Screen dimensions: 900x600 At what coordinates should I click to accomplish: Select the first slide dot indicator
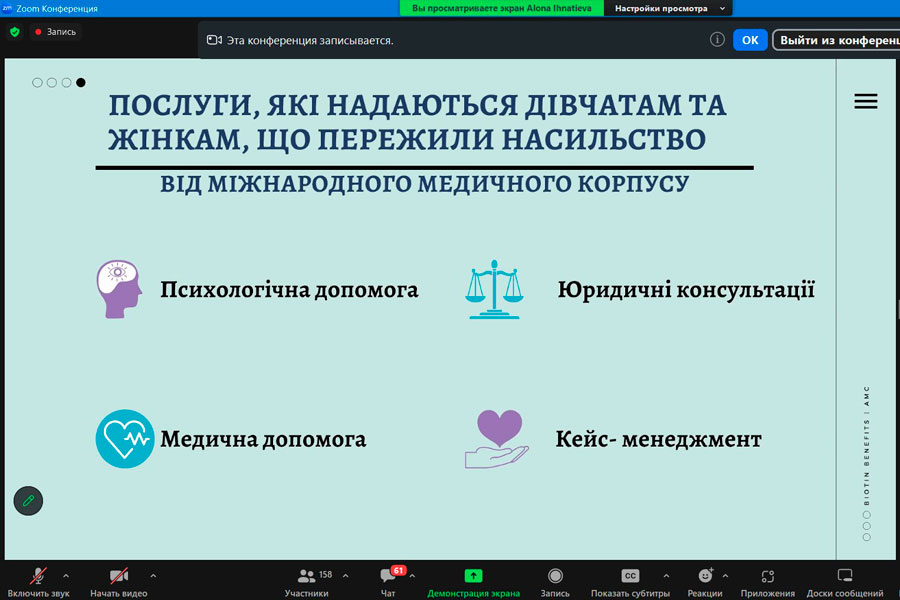click(x=37, y=83)
